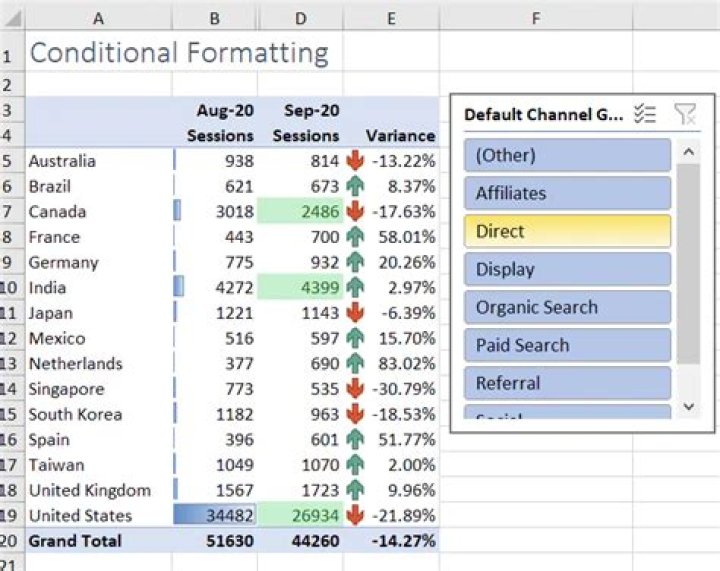The width and height of the screenshot is (720, 571).
Task: Click Netherlands' green up arrow icon
Action: [354, 364]
